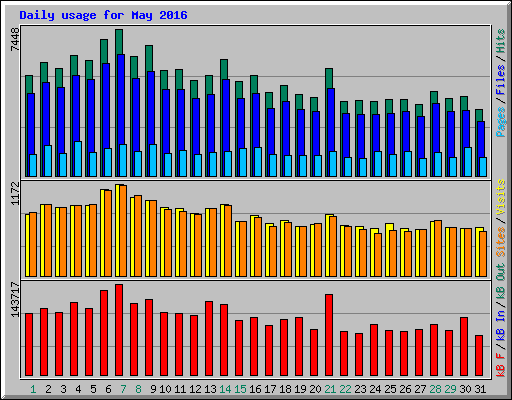Click the red kB bar for day 21
Image resolution: width=512 pixels, height=400 pixels.
pos(329,335)
